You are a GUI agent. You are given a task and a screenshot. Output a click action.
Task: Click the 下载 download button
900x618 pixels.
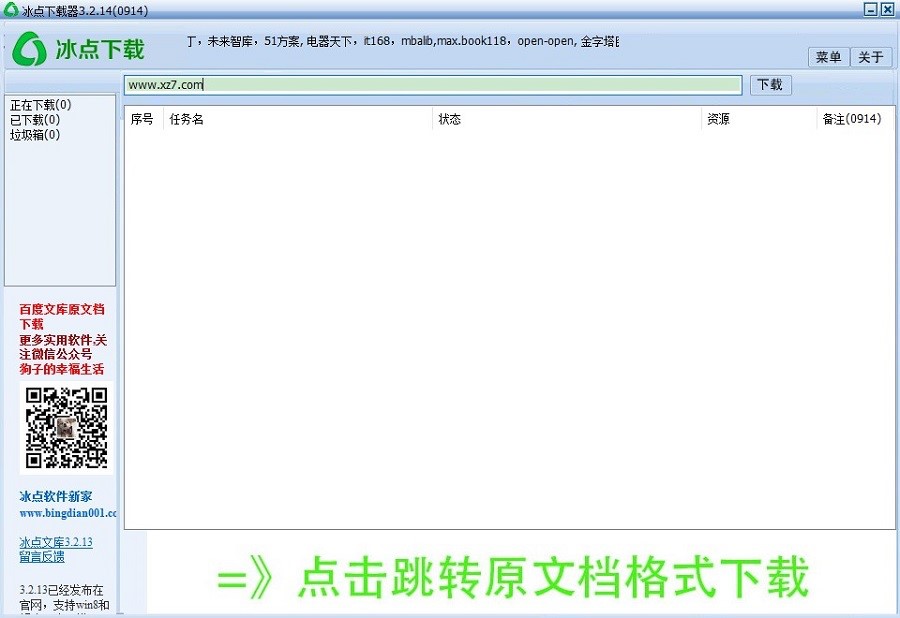tap(770, 85)
